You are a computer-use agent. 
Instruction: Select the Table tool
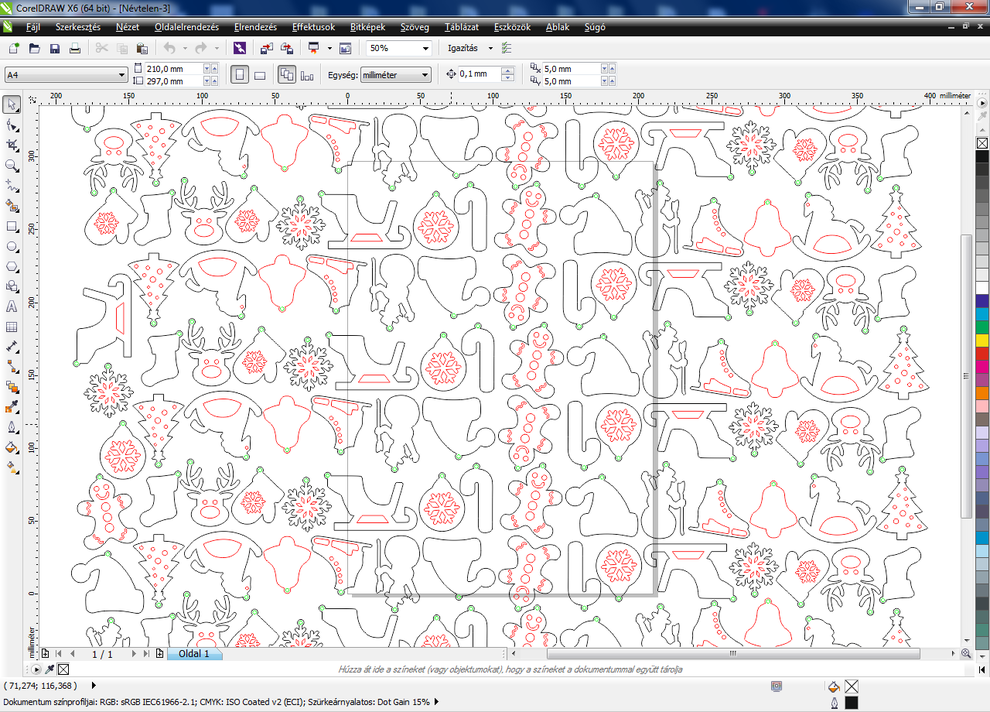pos(11,327)
